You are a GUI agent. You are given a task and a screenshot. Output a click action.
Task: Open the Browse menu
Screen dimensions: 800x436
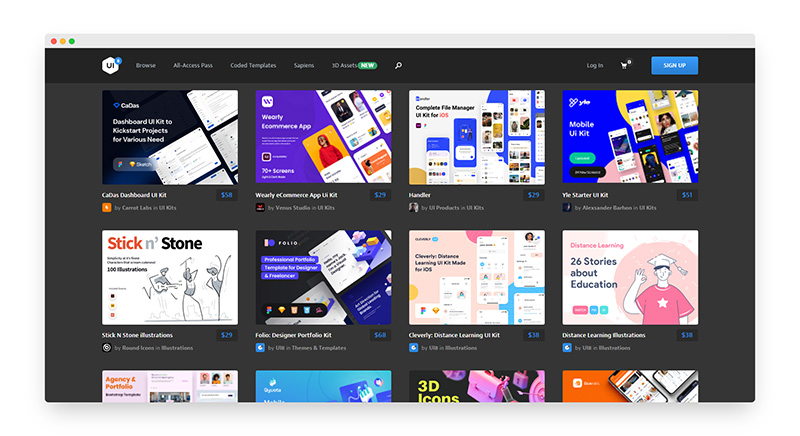click(145, 65)
